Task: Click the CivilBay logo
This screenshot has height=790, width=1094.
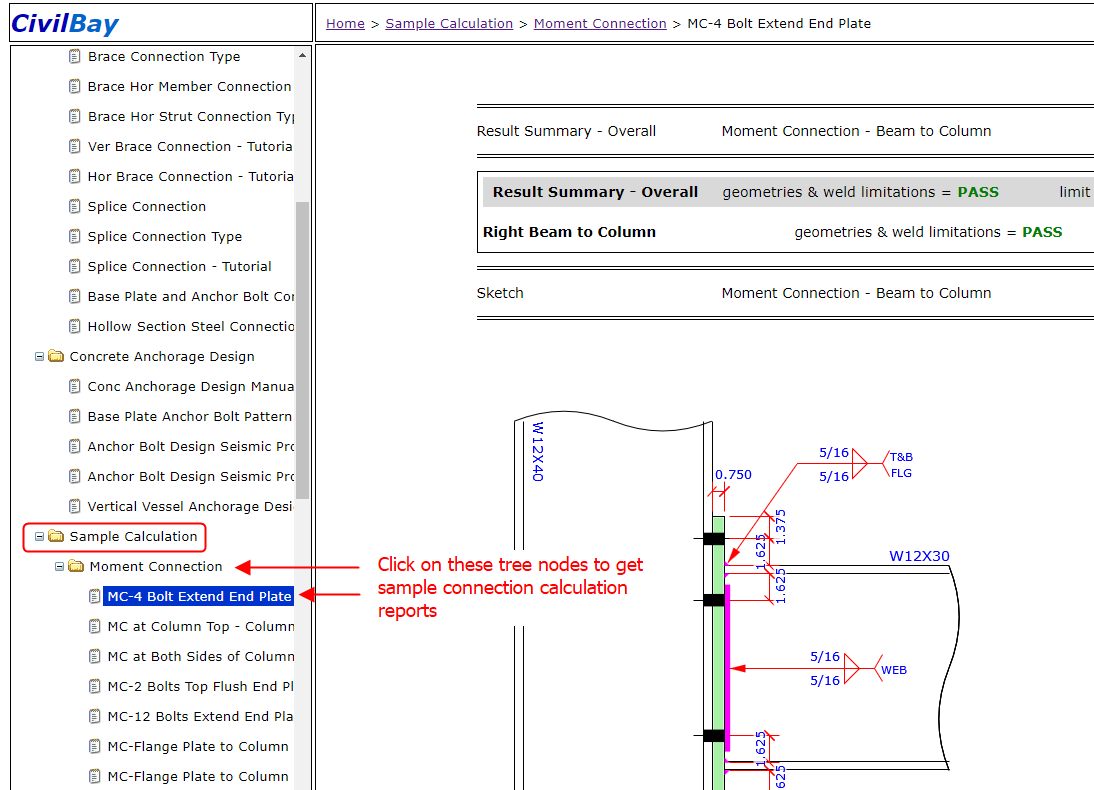Action: pyautogui.click(x=65, y=23)
